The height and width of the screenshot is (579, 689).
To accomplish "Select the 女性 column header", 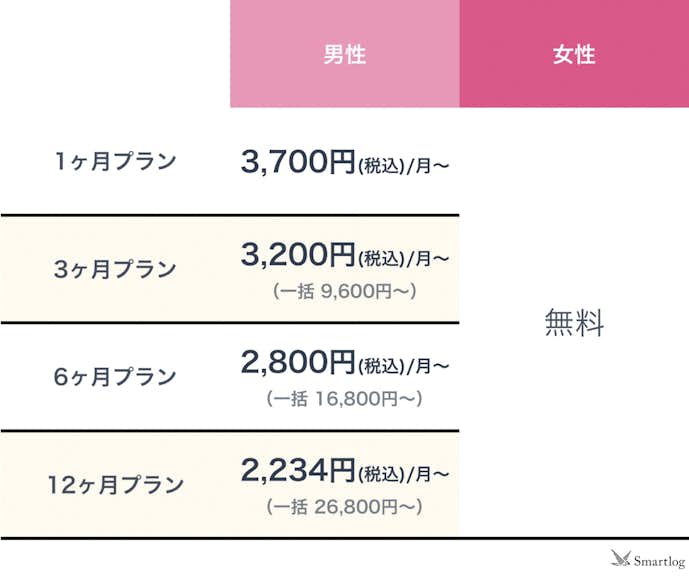I will click(x=574, y=55).
